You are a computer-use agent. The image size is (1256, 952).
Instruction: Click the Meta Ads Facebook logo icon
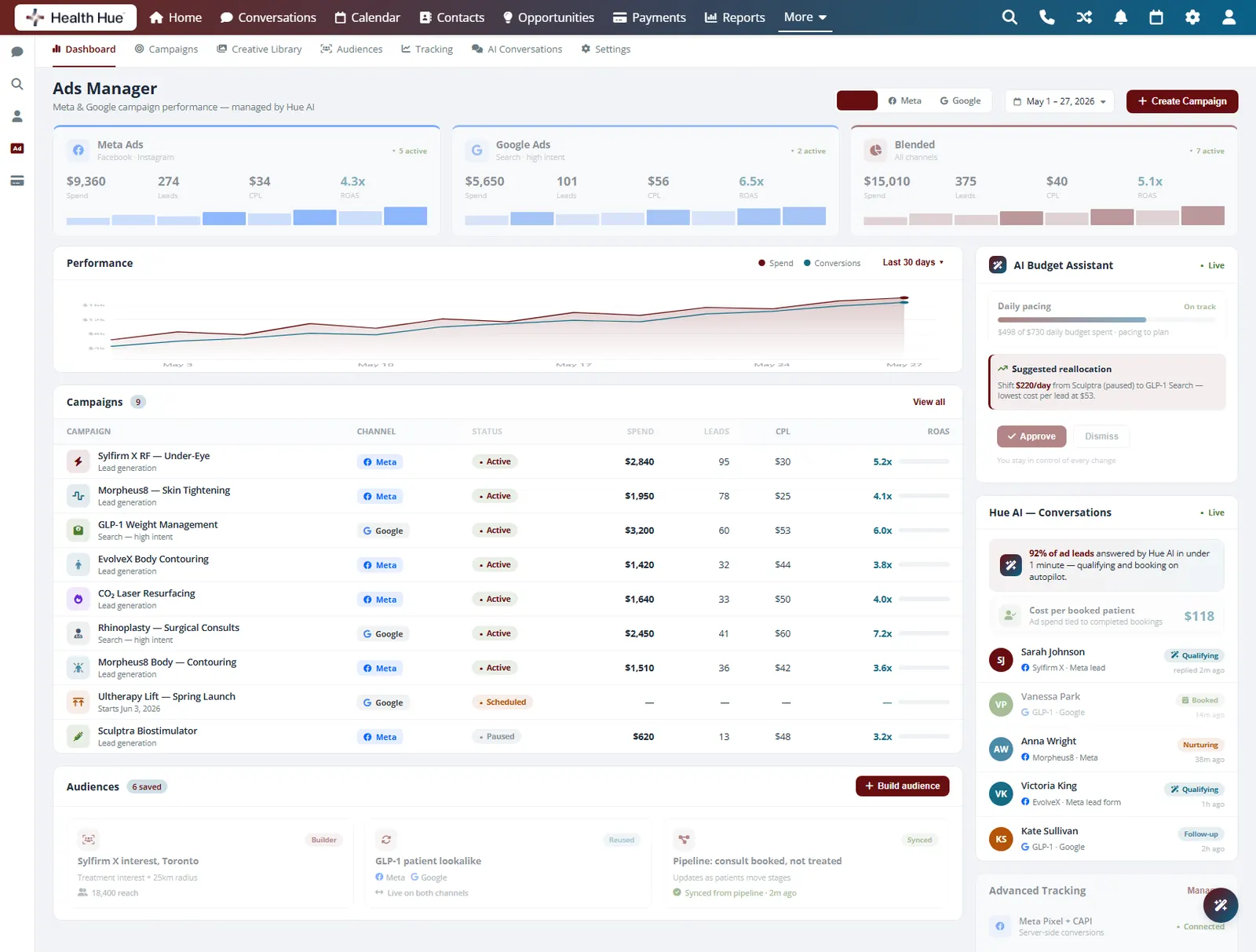coord(78,150)
